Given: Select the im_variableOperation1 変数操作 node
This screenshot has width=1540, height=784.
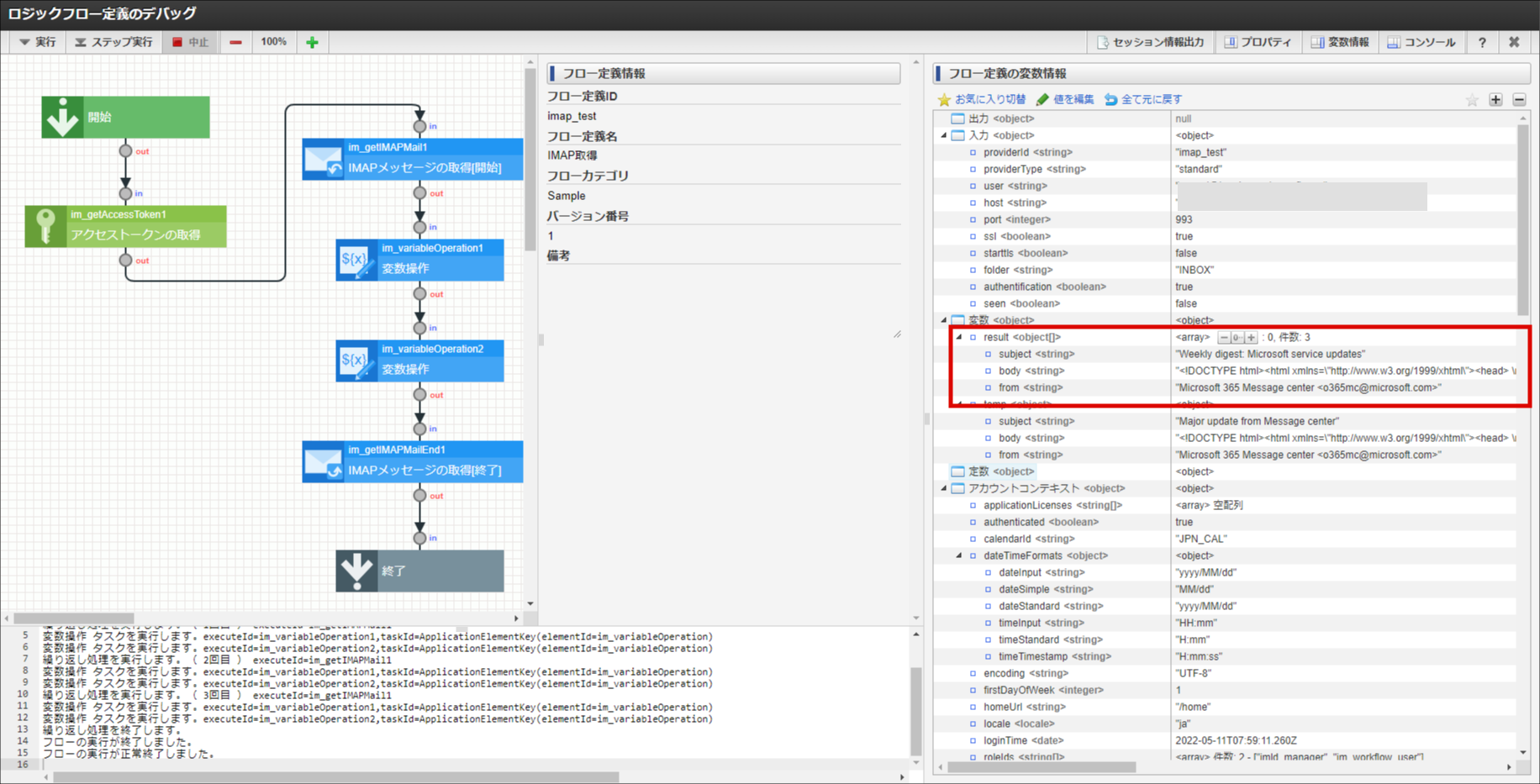Looking at the screenshot, I should (x=419, y=260).
